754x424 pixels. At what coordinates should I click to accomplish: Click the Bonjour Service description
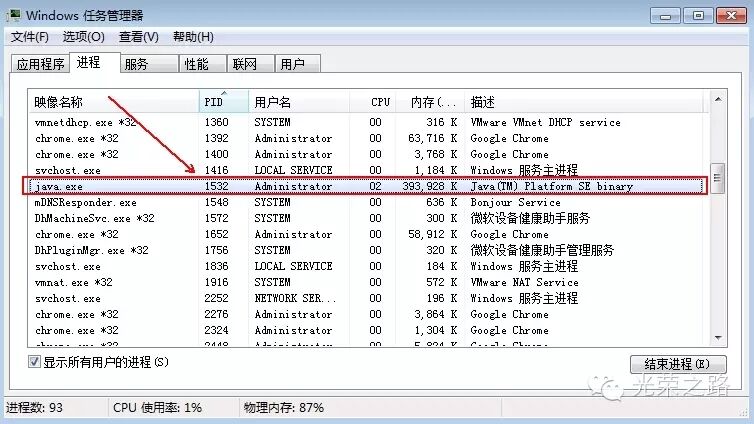[x=515, y=202]
